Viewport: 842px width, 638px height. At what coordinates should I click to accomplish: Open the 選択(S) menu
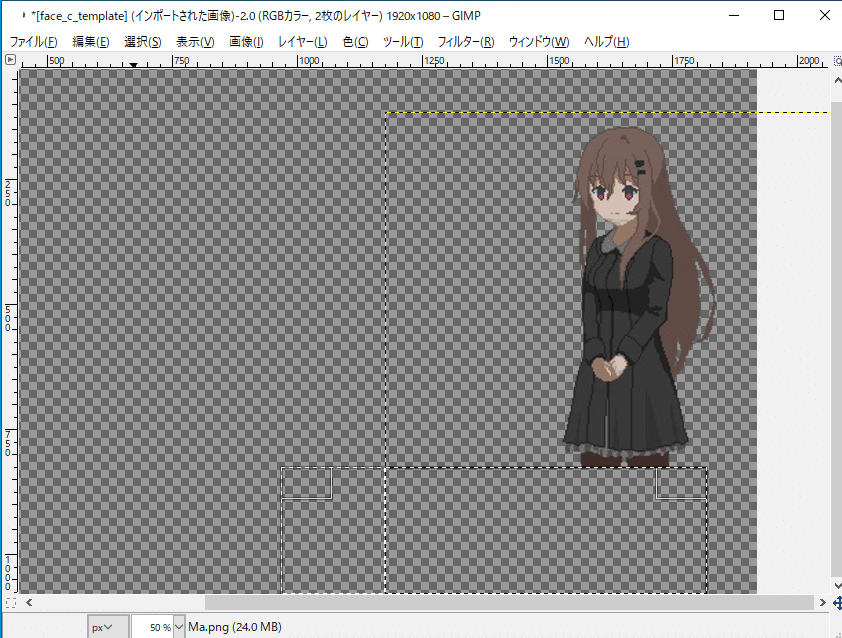tap(143, 41)
